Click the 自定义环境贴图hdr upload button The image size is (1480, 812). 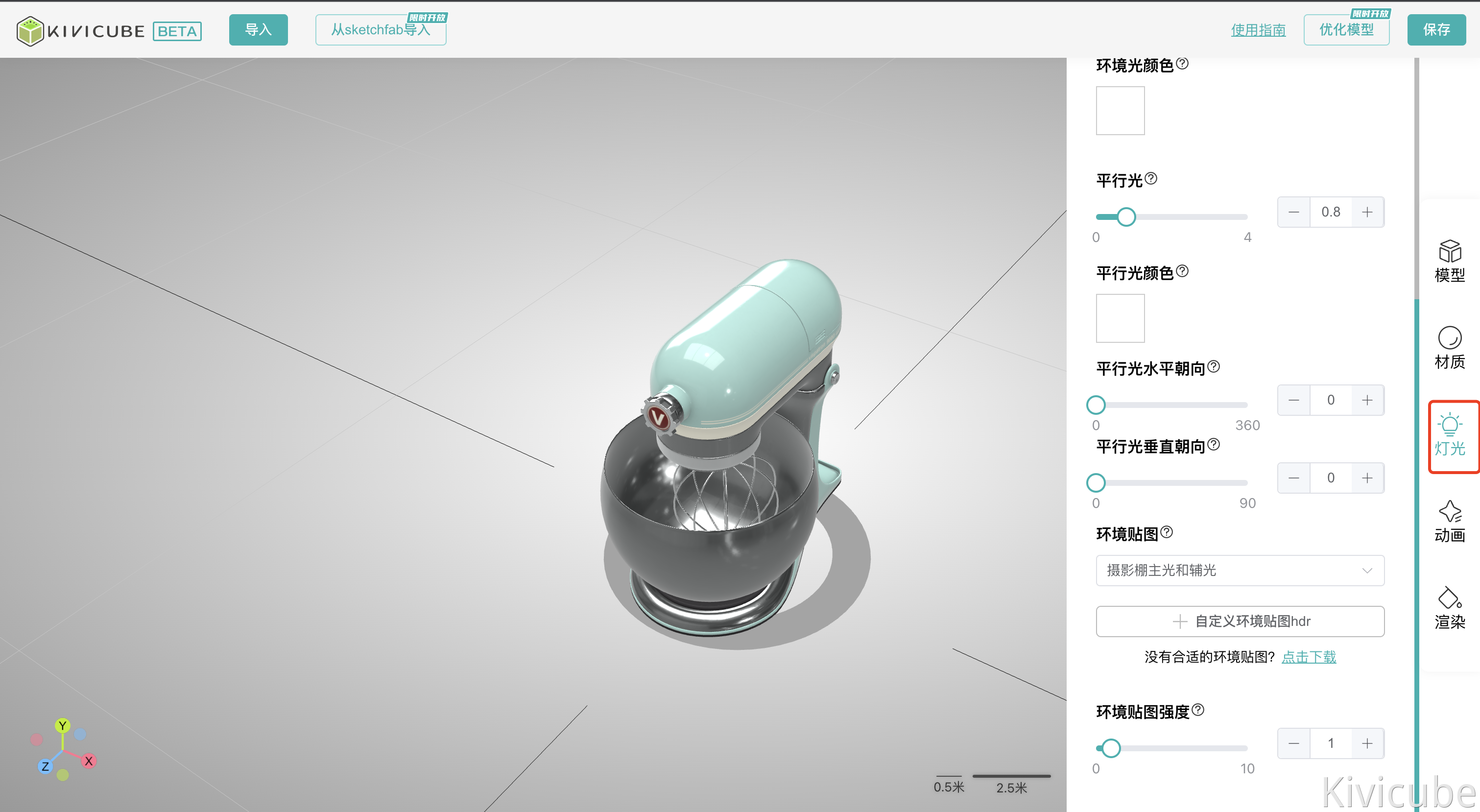click(1240, 621)
